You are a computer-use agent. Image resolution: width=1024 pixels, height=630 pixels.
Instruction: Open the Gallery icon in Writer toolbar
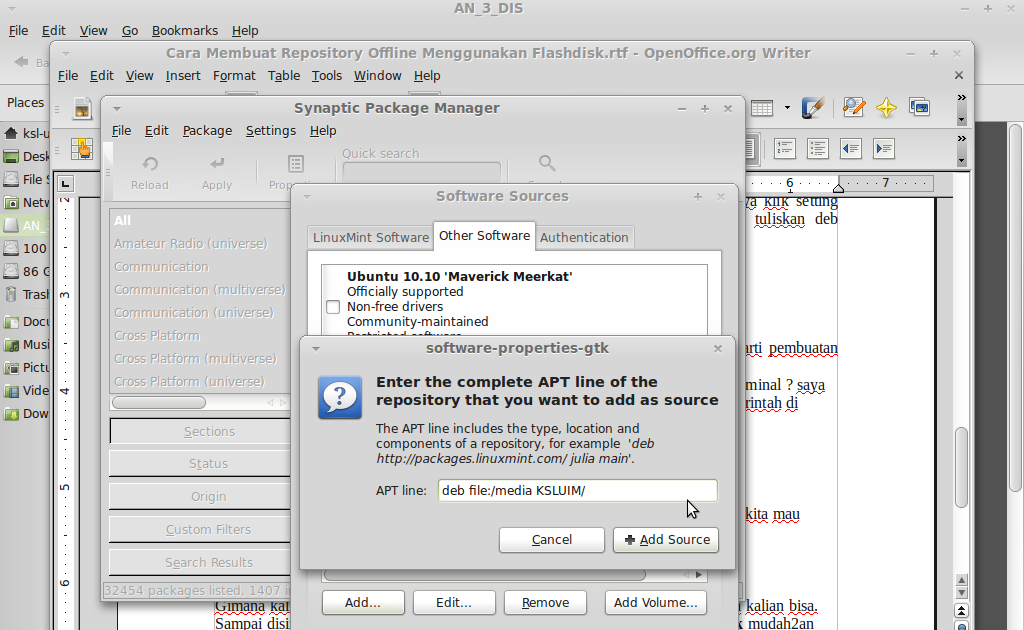pos(920,107)
